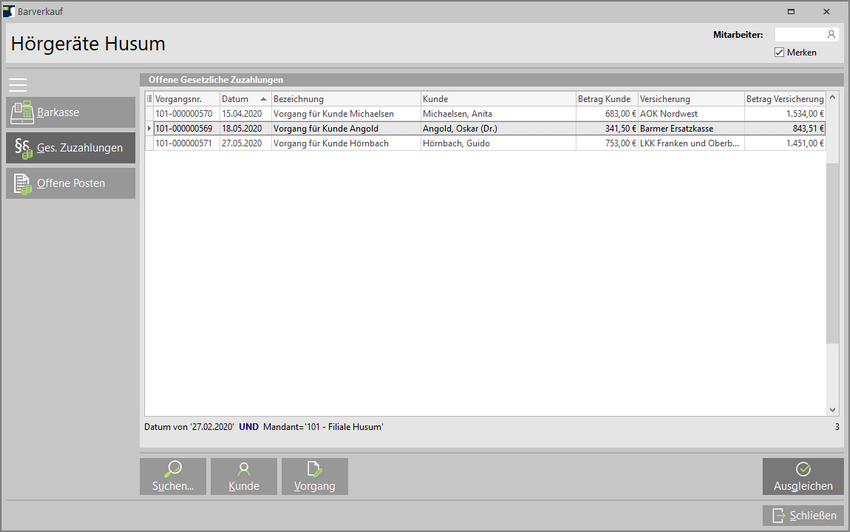
Task: Click the scrollbar down arrow in table
Action: 832,410
